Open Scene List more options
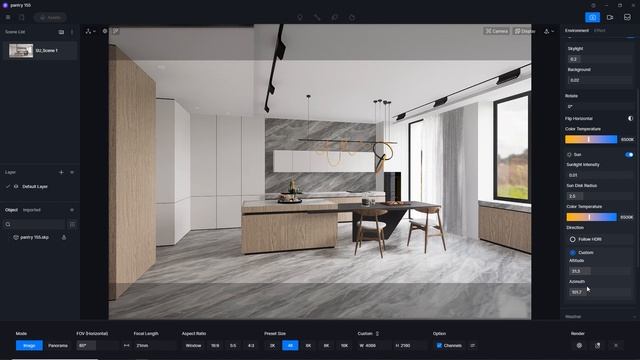 click(72, 32)
